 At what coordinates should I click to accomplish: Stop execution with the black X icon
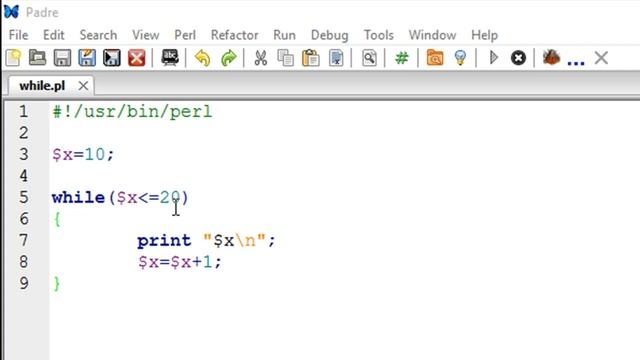[x=518, y=58]
